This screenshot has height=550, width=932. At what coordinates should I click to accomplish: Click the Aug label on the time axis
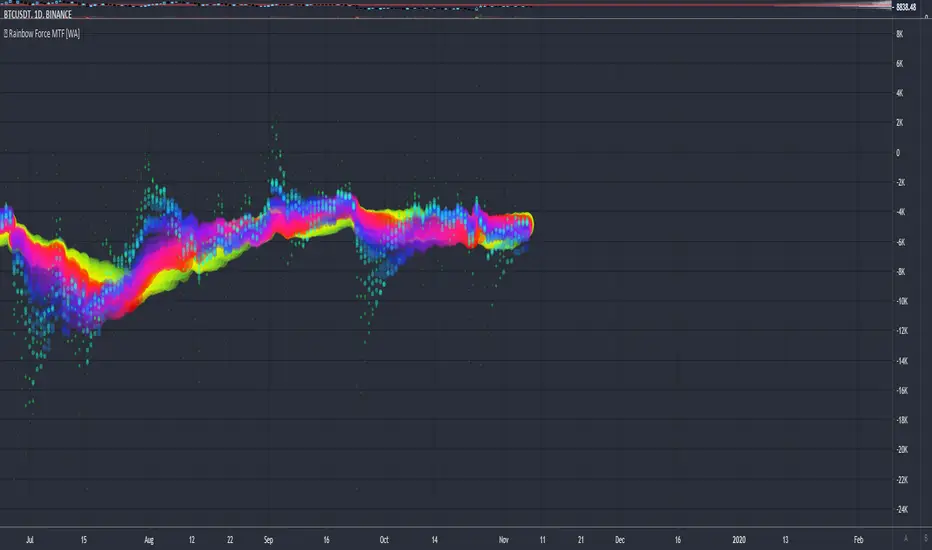coord(151,537)
